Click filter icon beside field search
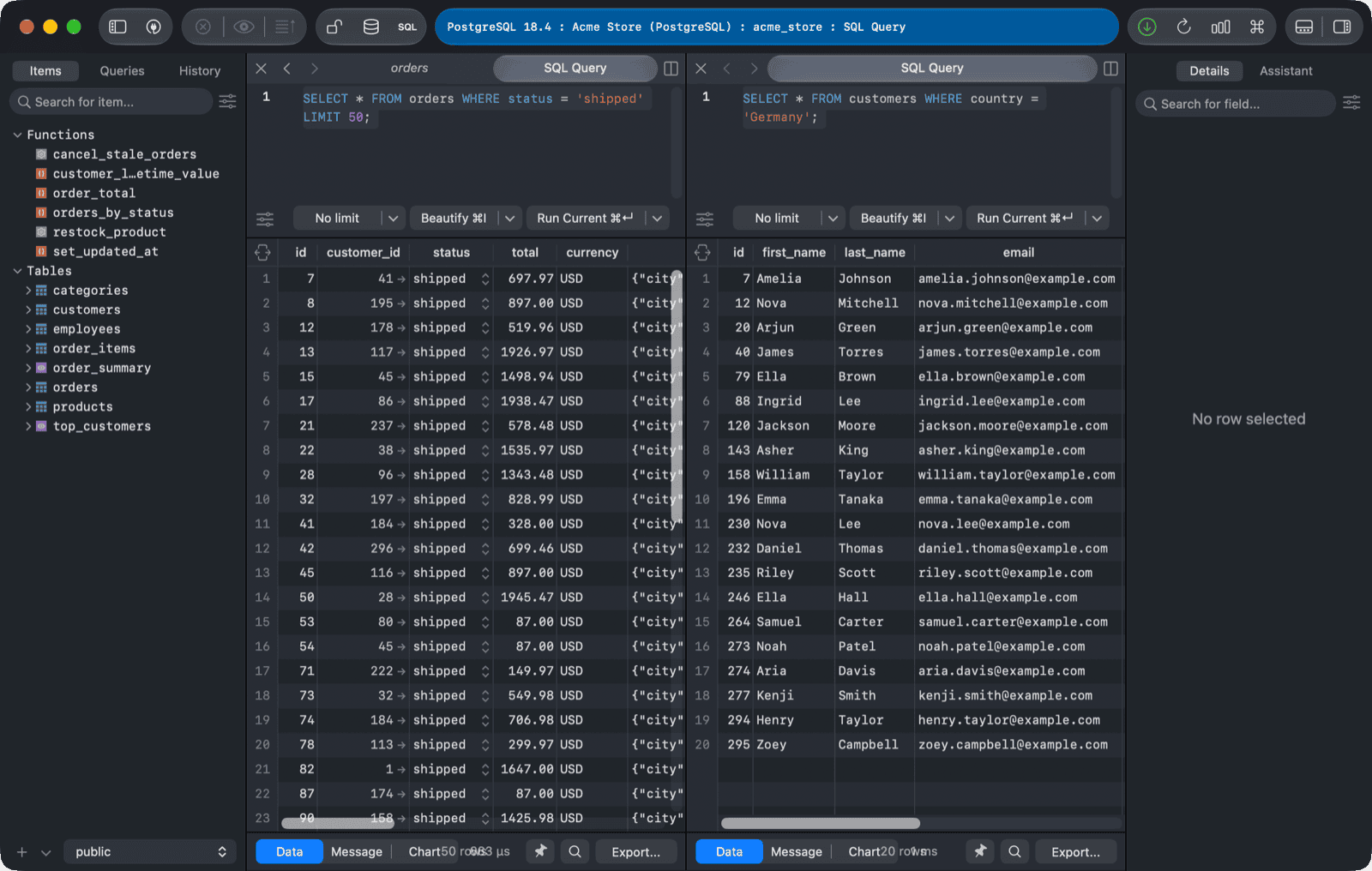 coord(1351,103)
